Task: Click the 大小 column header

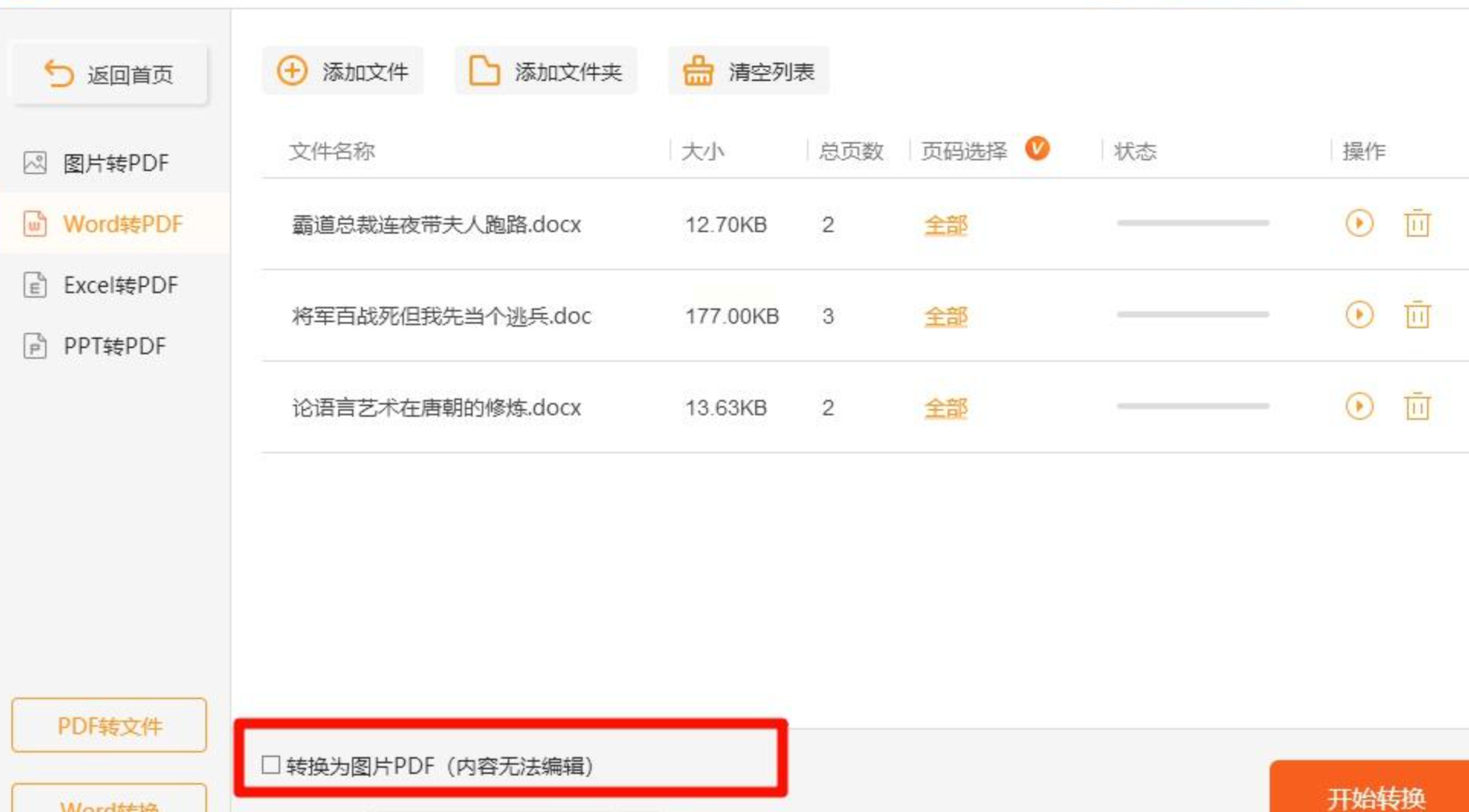Action: [702, 151]
